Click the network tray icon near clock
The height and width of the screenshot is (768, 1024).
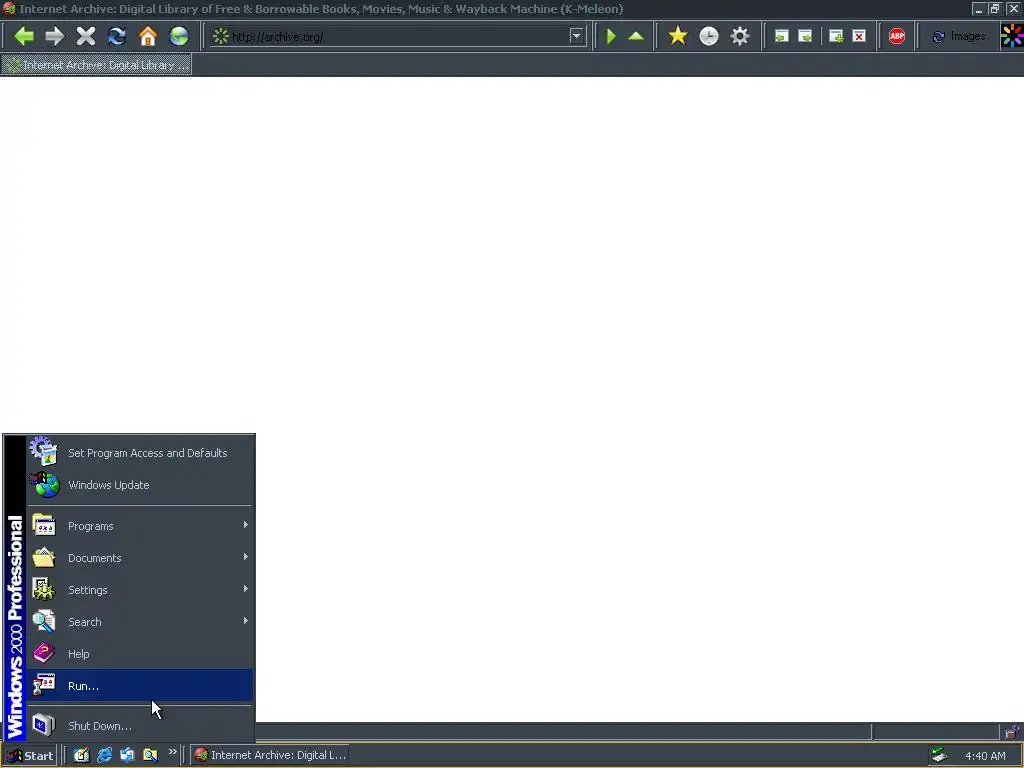939,755
